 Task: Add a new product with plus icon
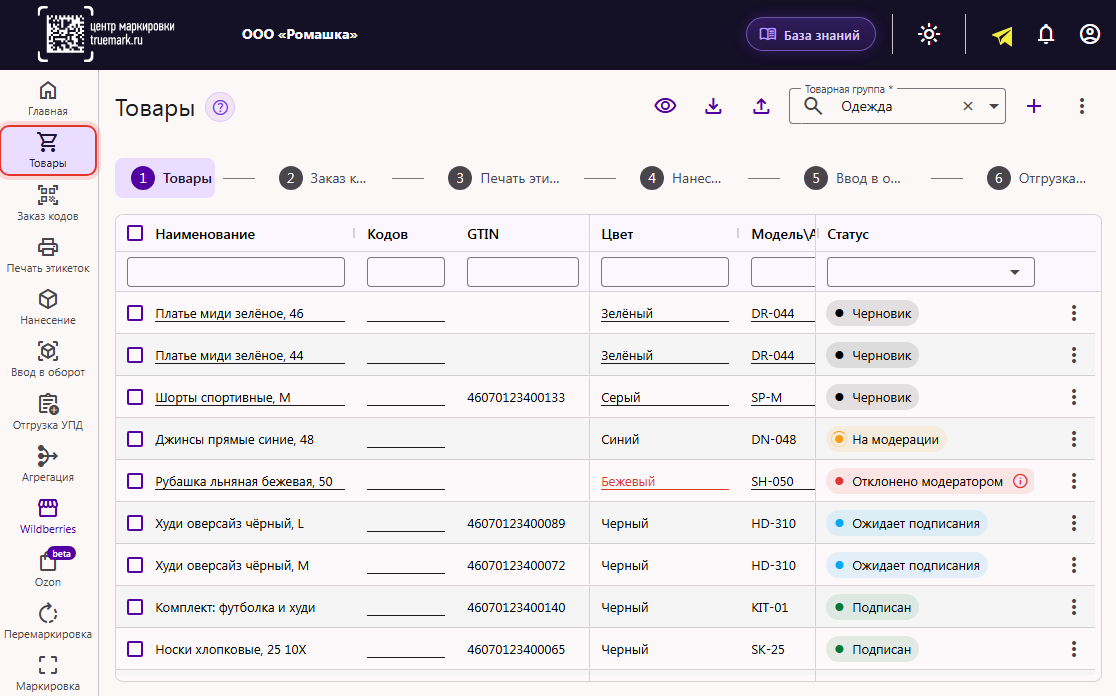(1034, 106)
